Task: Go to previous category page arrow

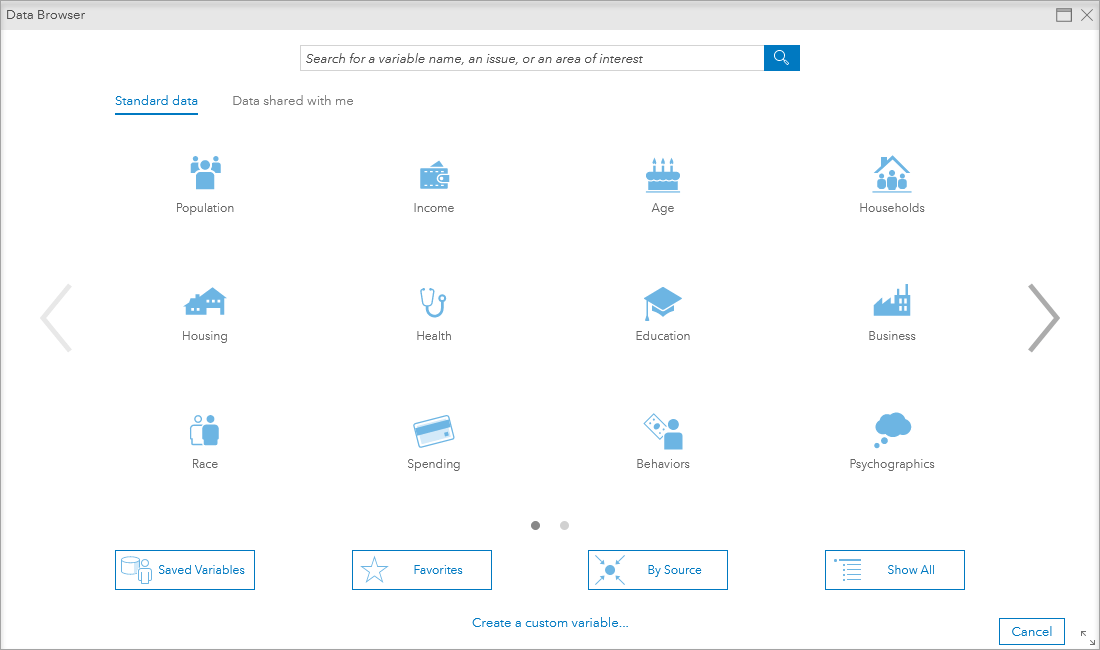Action: [56, 318]
